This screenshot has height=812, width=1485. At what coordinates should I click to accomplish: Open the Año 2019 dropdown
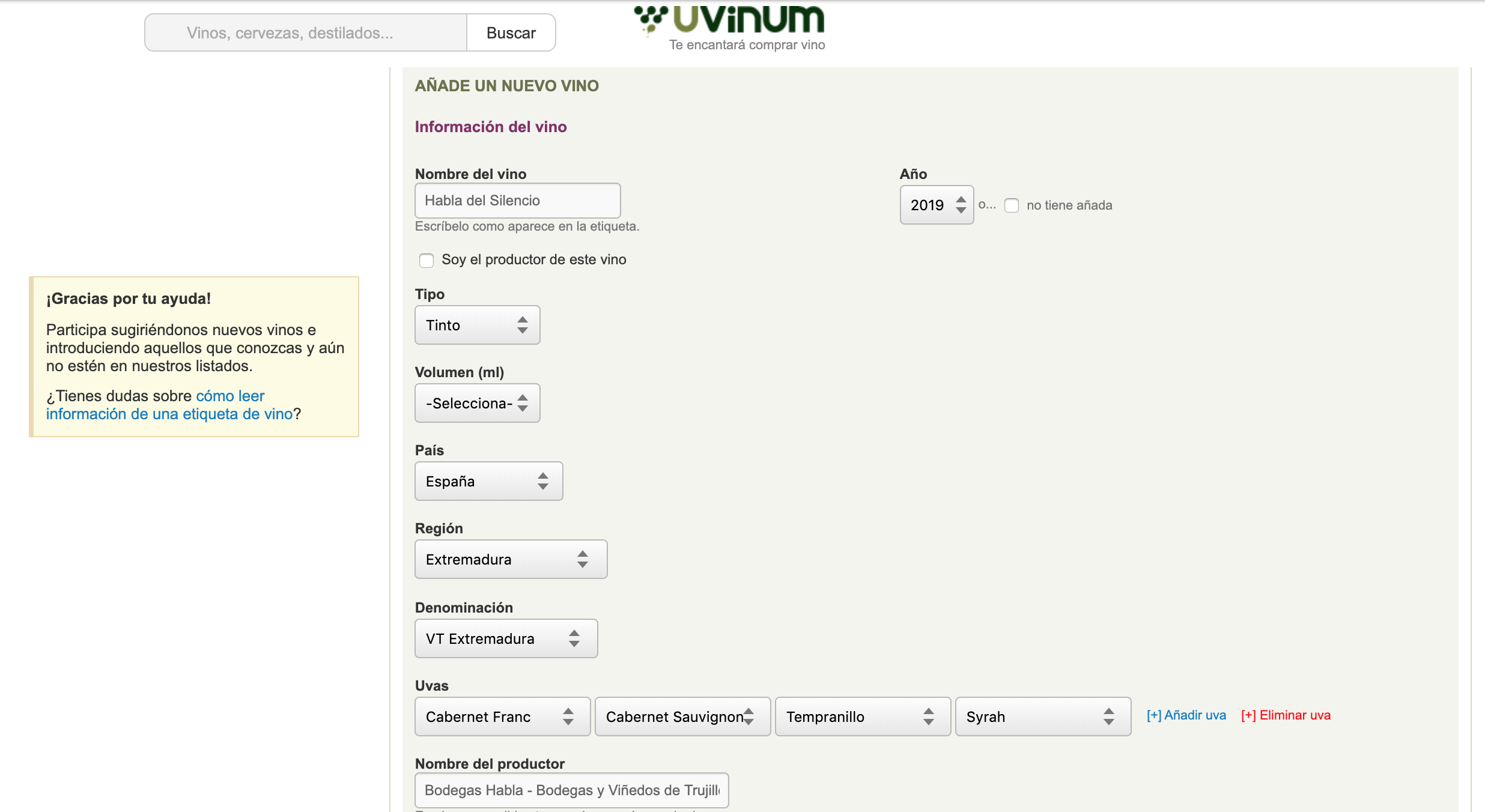pyautogui.click(x=936, y=205)
